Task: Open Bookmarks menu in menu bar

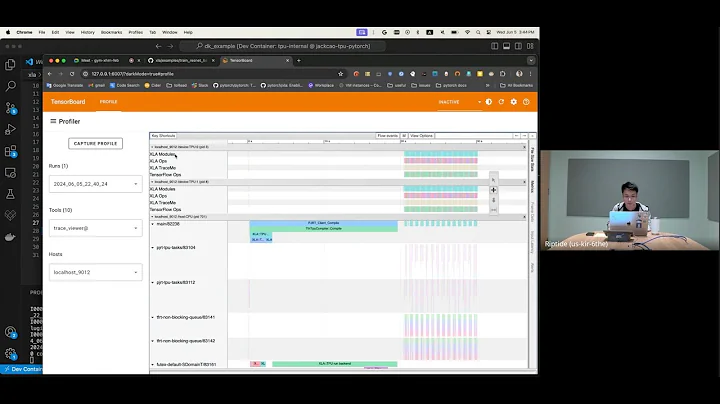Action: pyautogui.click(x=111, y=33)
